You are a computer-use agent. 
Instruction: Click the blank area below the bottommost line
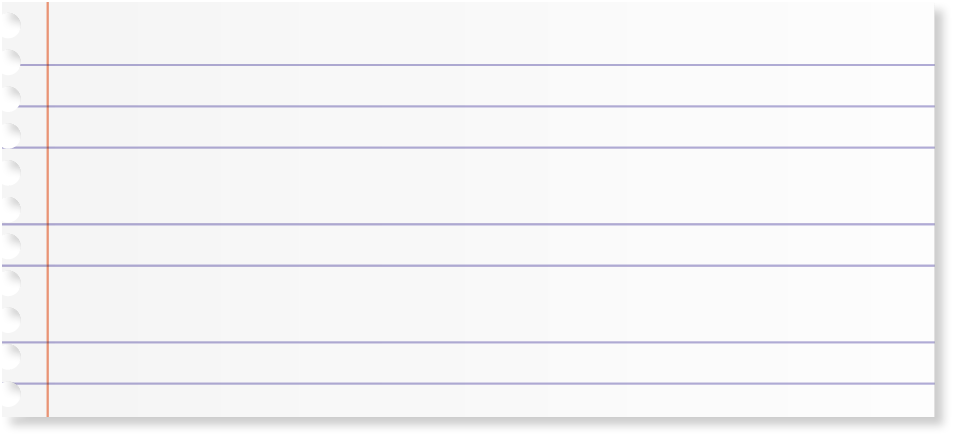tap(480, 400)
